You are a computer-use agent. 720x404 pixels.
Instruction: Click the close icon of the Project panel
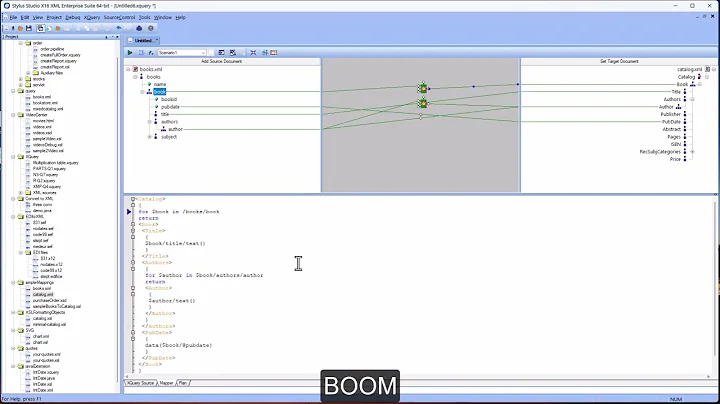[x=118, y=37]
